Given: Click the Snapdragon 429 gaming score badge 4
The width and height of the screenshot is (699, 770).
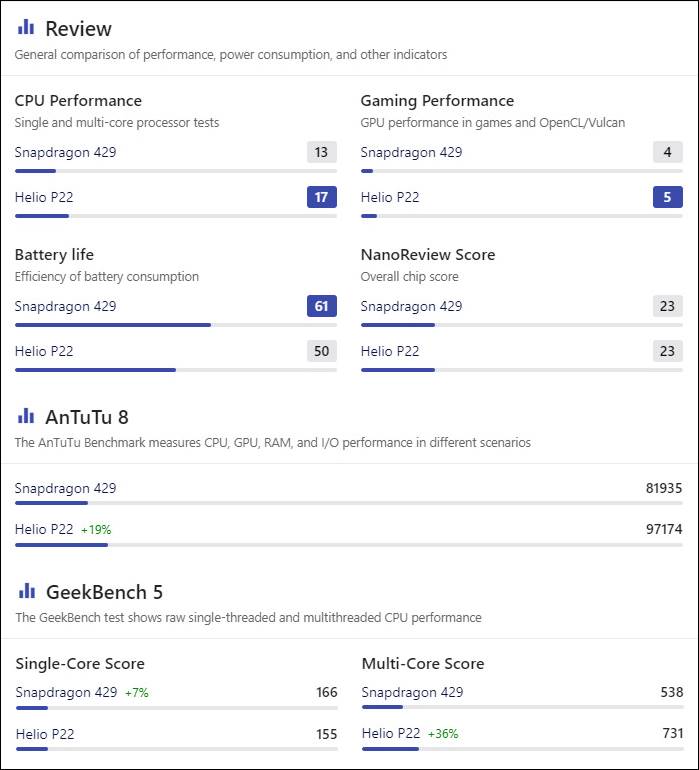Looking at the screenshot, I should click(x=668, y=152).
